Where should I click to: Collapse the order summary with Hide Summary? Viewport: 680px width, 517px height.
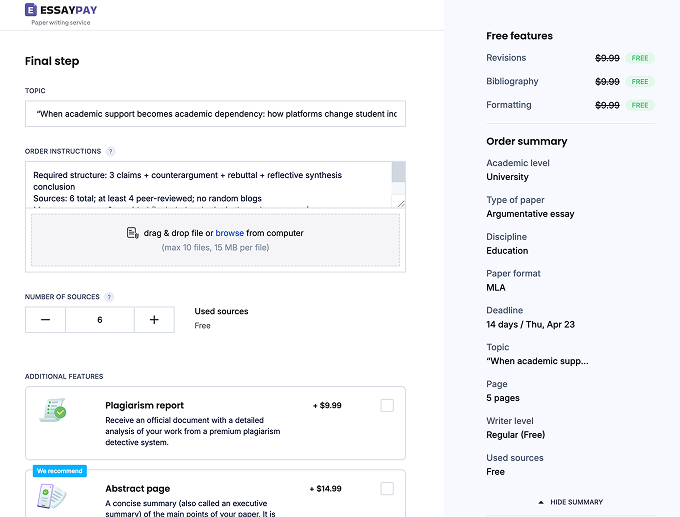(x=570, y=502)
